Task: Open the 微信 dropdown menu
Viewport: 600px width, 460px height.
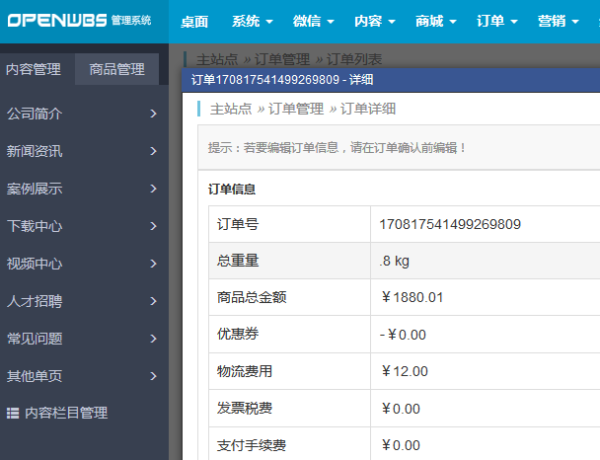Action: pos(313,21)
